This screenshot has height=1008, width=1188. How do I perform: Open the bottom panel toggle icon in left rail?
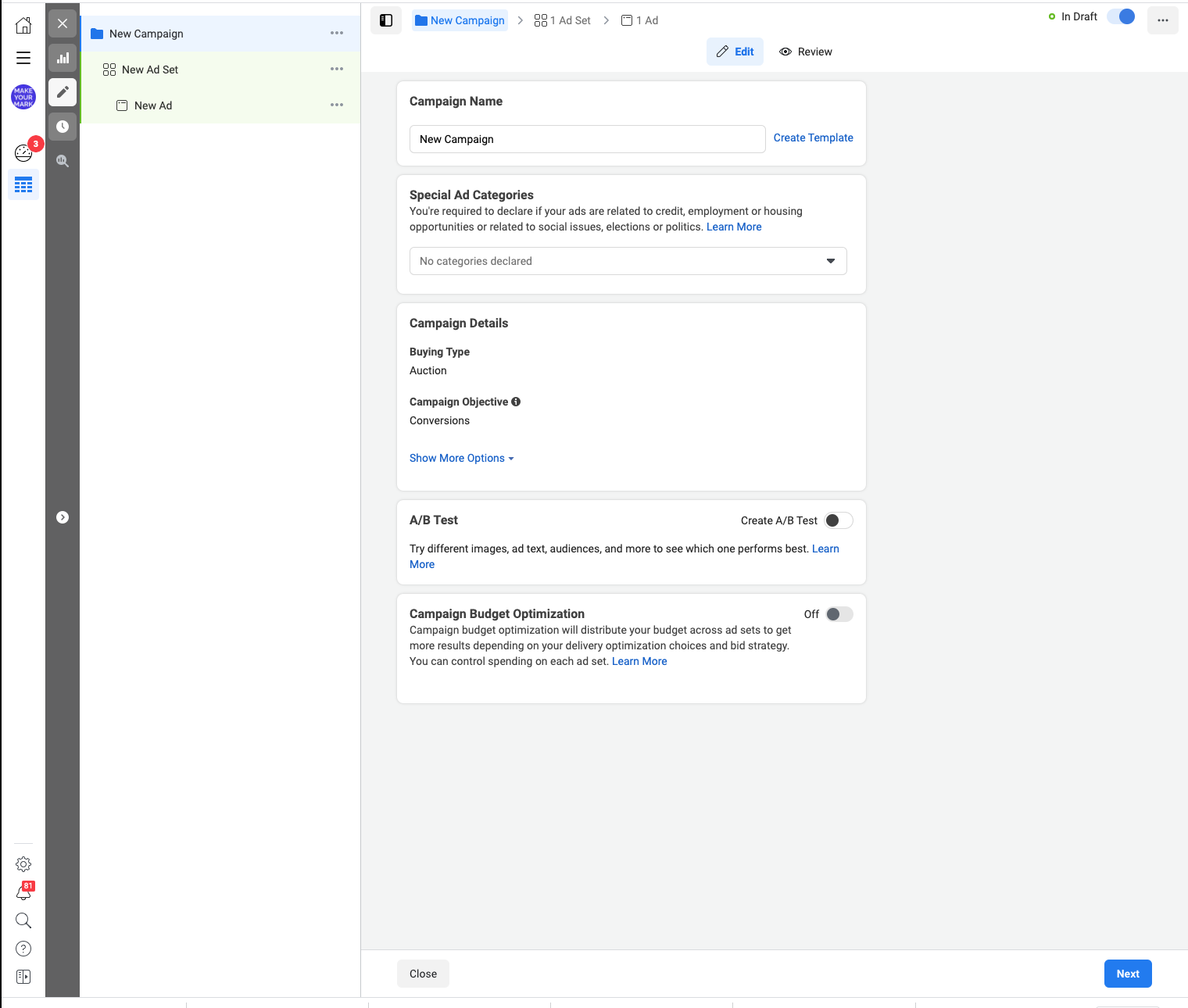pyautogui.click(x=23, y=977)
